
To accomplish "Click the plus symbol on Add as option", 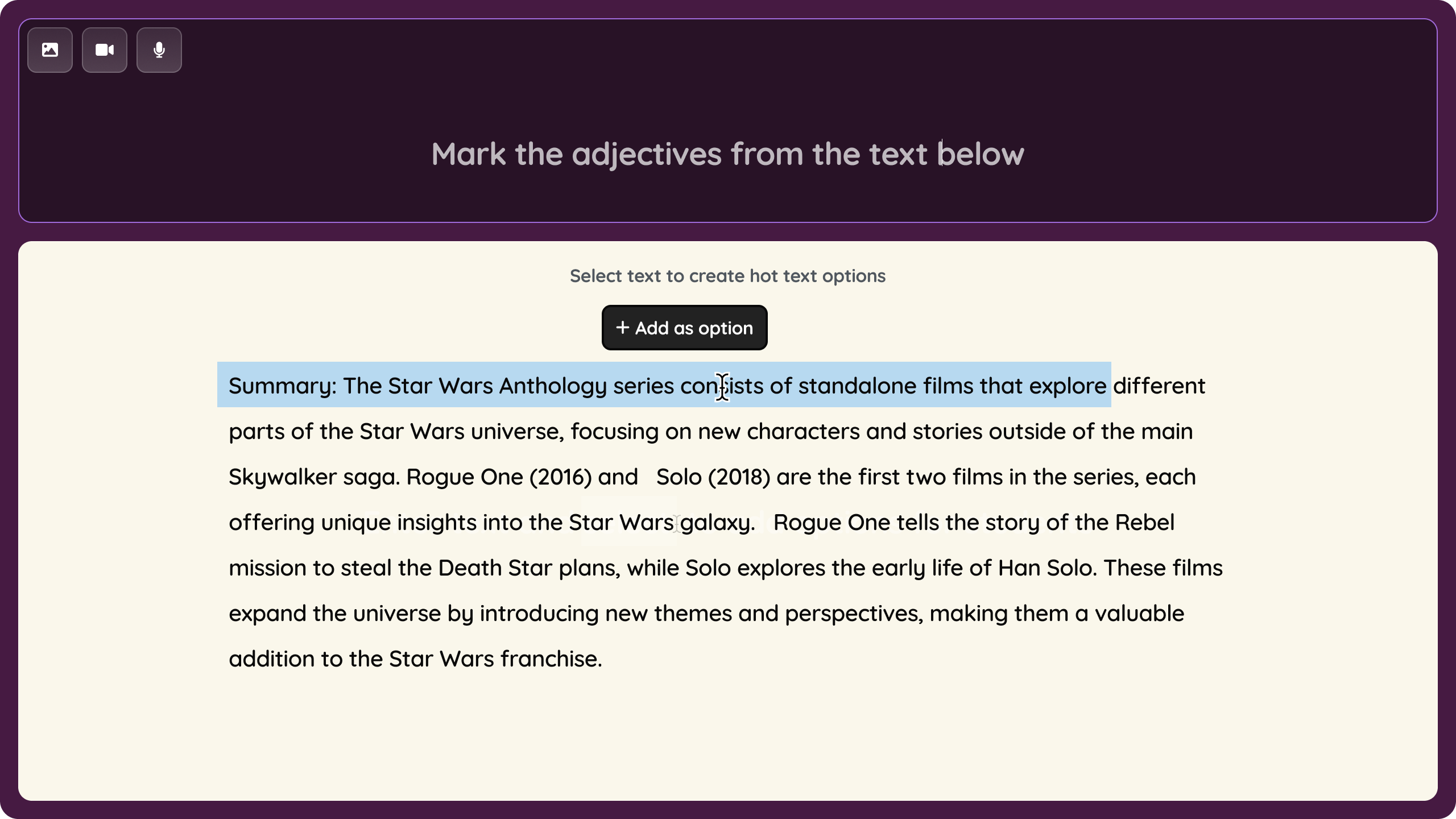I will tap(622, 328).
